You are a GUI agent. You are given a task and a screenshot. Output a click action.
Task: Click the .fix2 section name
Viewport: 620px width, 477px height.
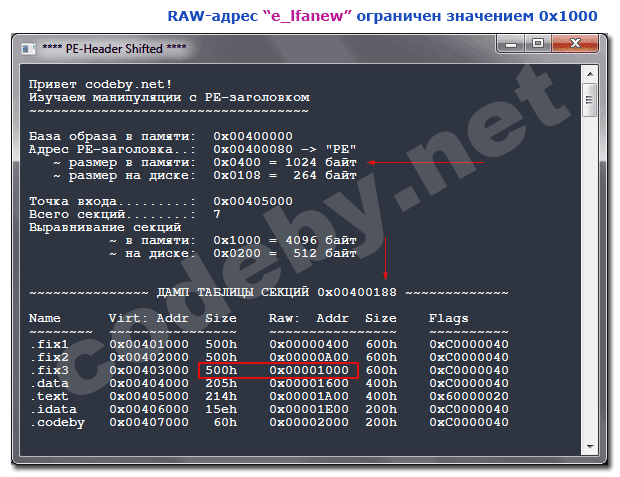49,358
